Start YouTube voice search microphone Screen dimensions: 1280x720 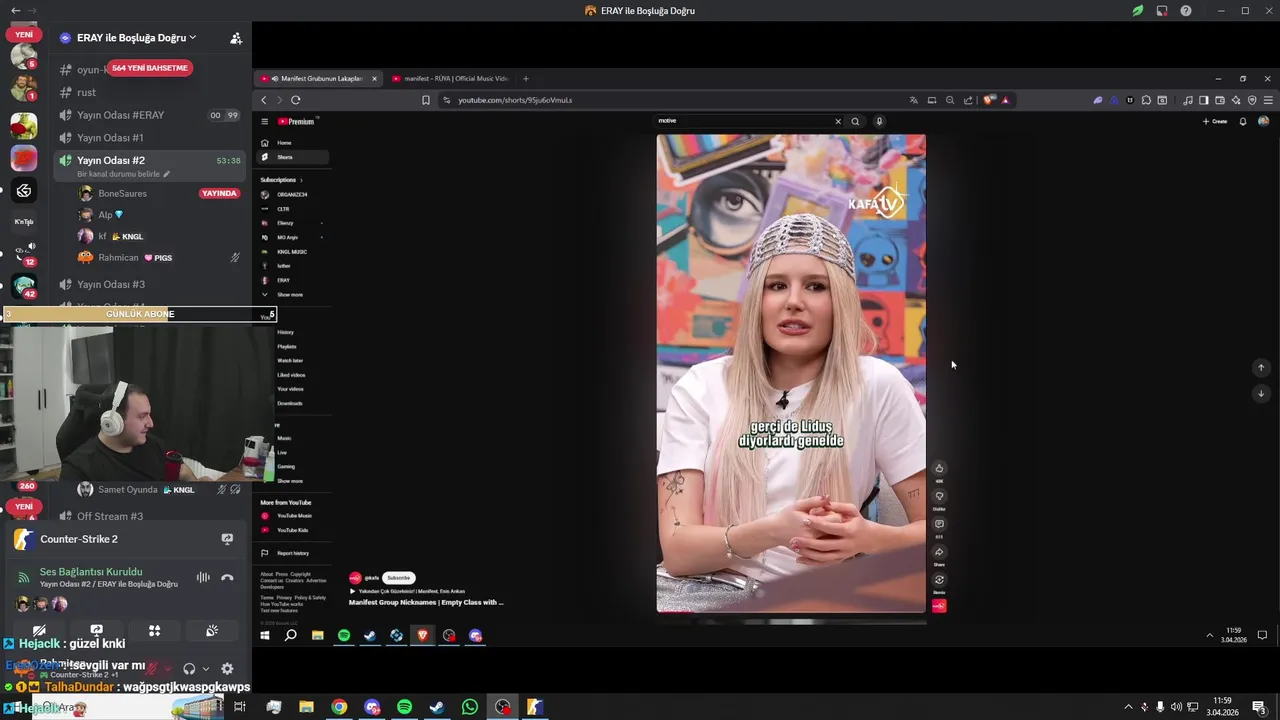click(x=879, y=121)
